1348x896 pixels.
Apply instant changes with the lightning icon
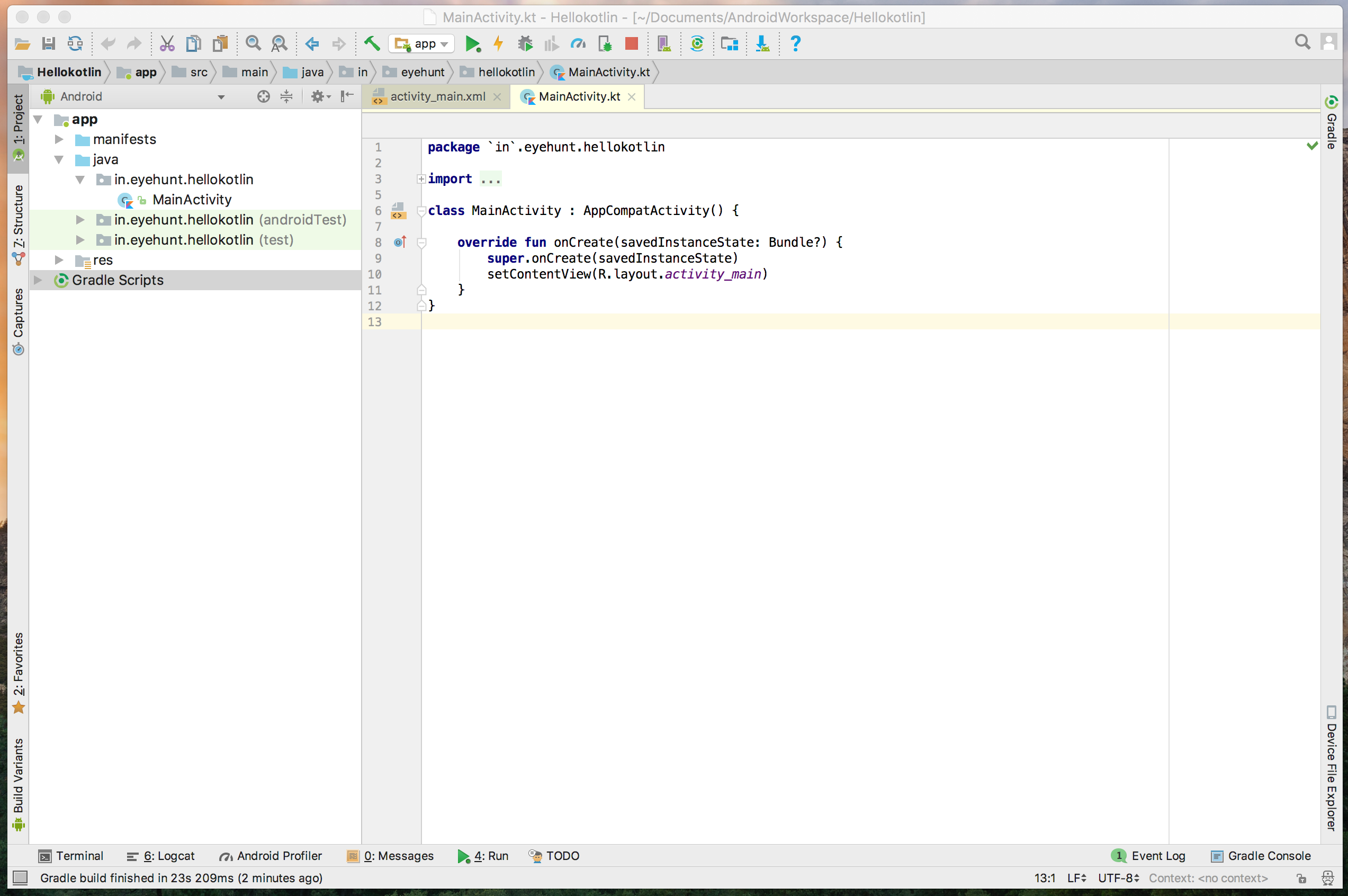pos(498,43)
